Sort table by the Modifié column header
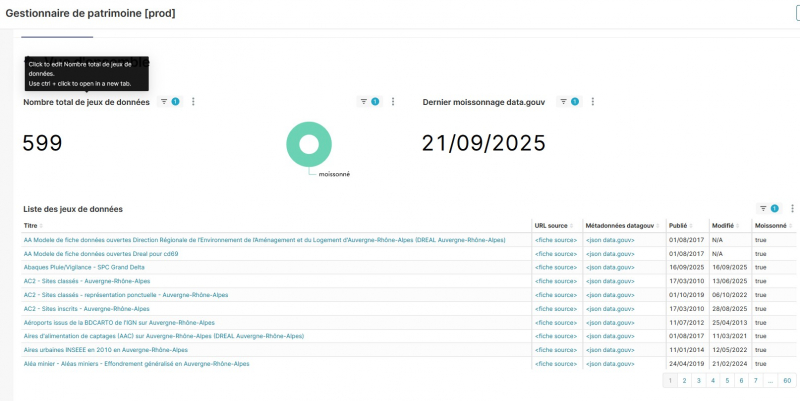 (722, 226)
